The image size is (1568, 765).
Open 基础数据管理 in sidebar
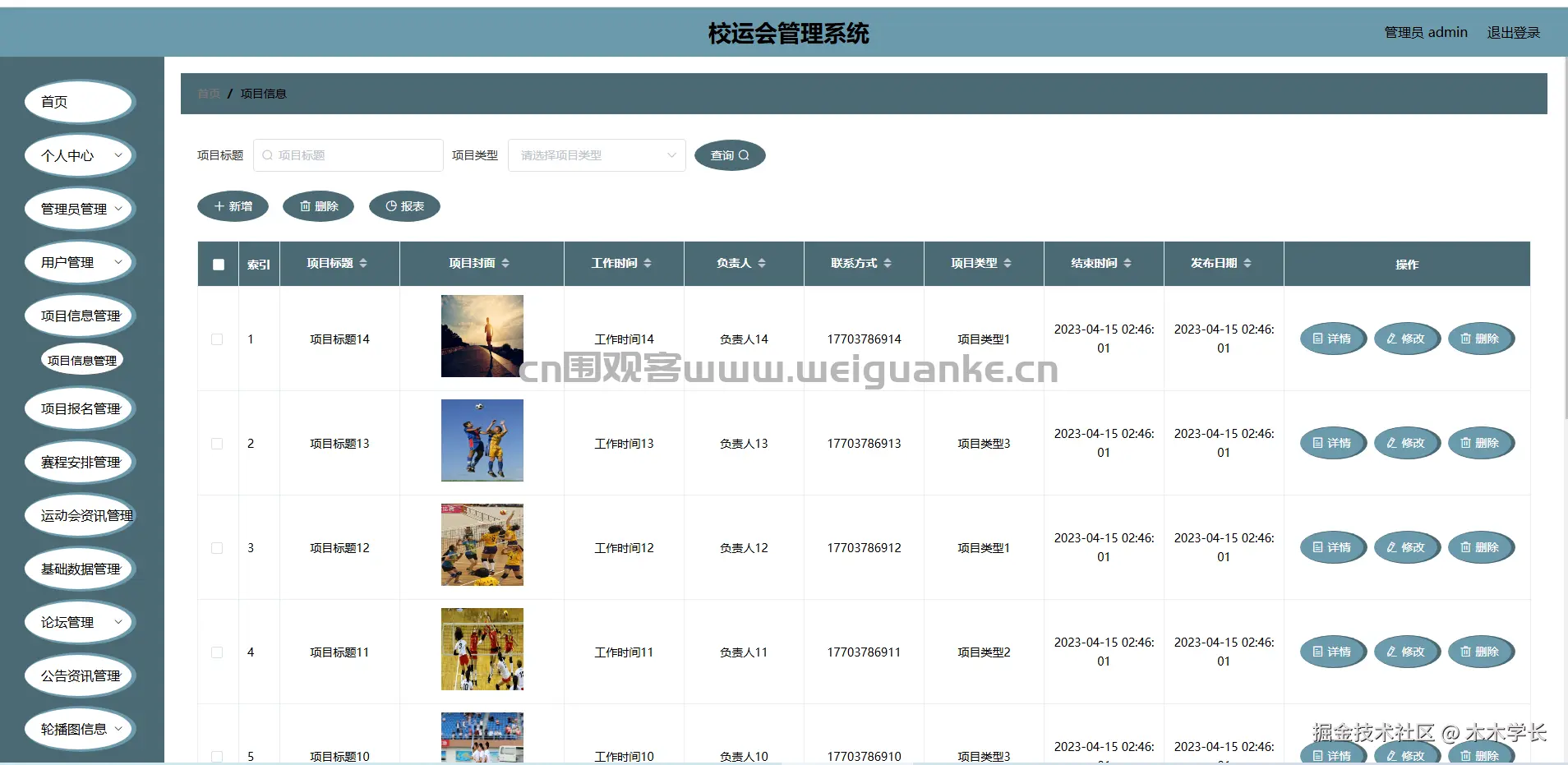[x=80, y=569]
